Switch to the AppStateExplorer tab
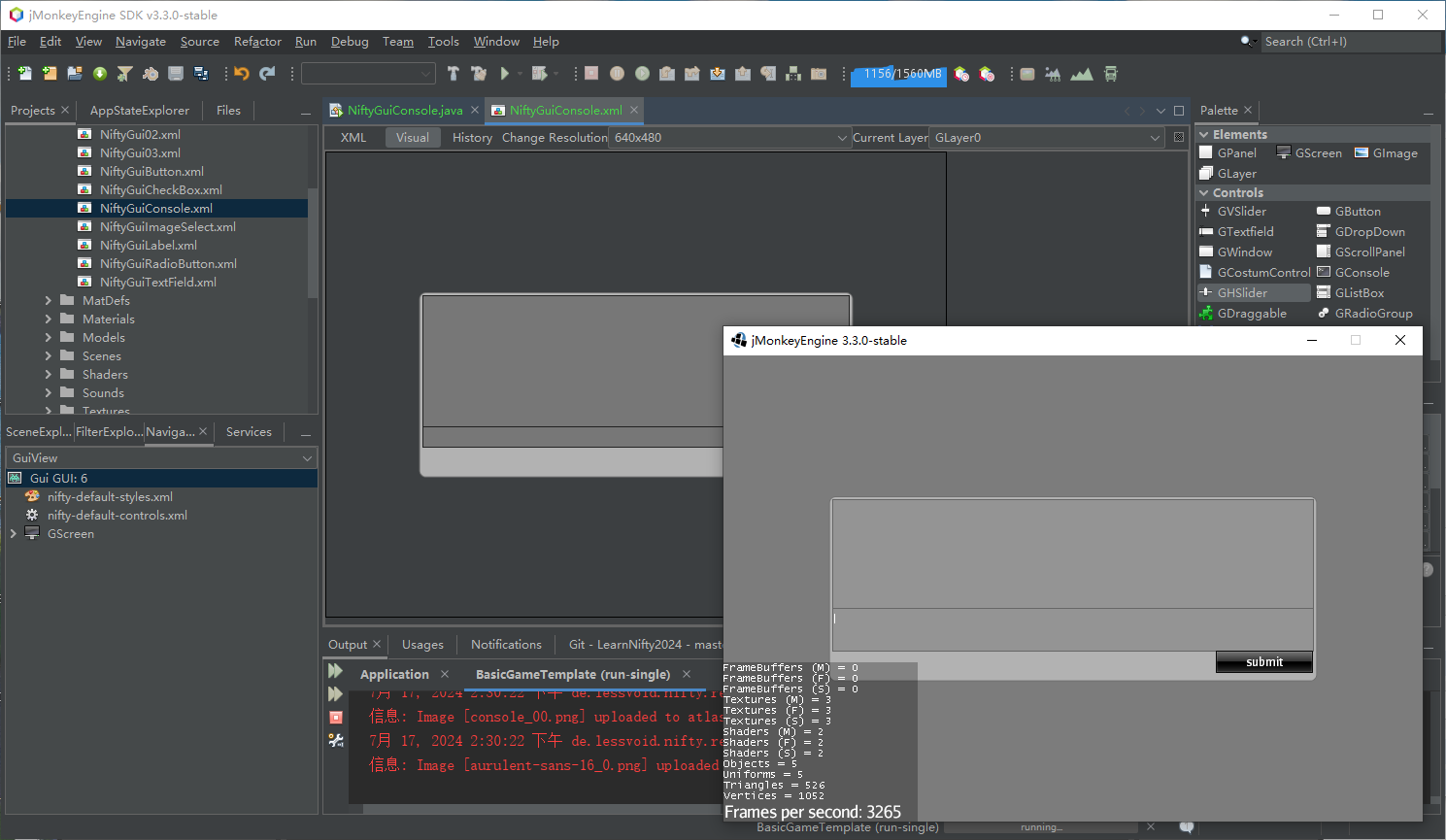This screenshot has width=1446, height=840. (140, 111)
